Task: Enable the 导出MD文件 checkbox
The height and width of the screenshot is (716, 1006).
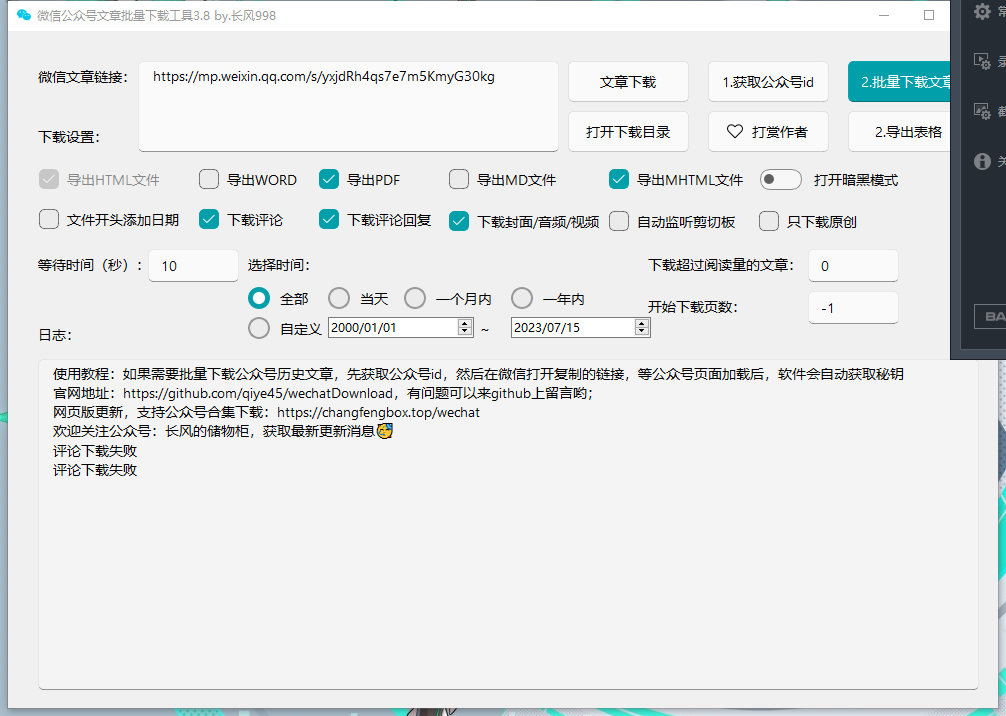Action: 459,179
